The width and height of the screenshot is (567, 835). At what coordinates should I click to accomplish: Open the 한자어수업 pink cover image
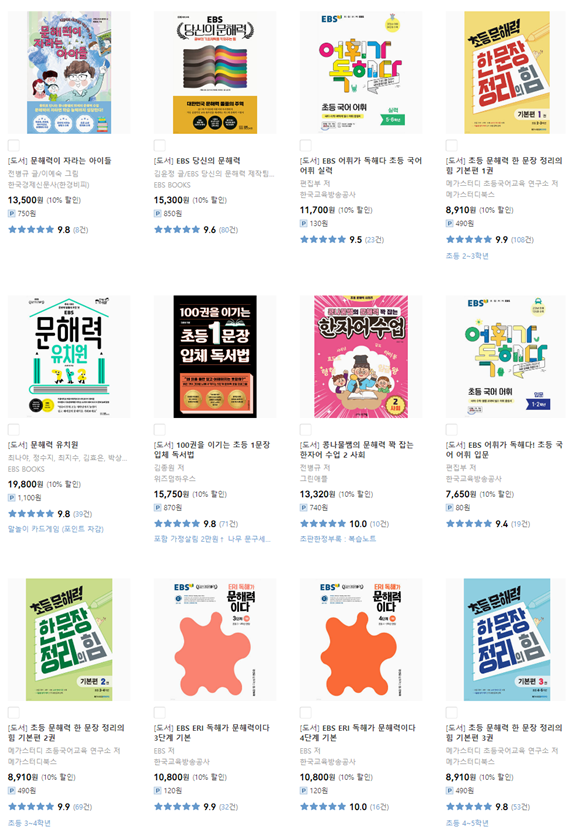click(361, 356)
